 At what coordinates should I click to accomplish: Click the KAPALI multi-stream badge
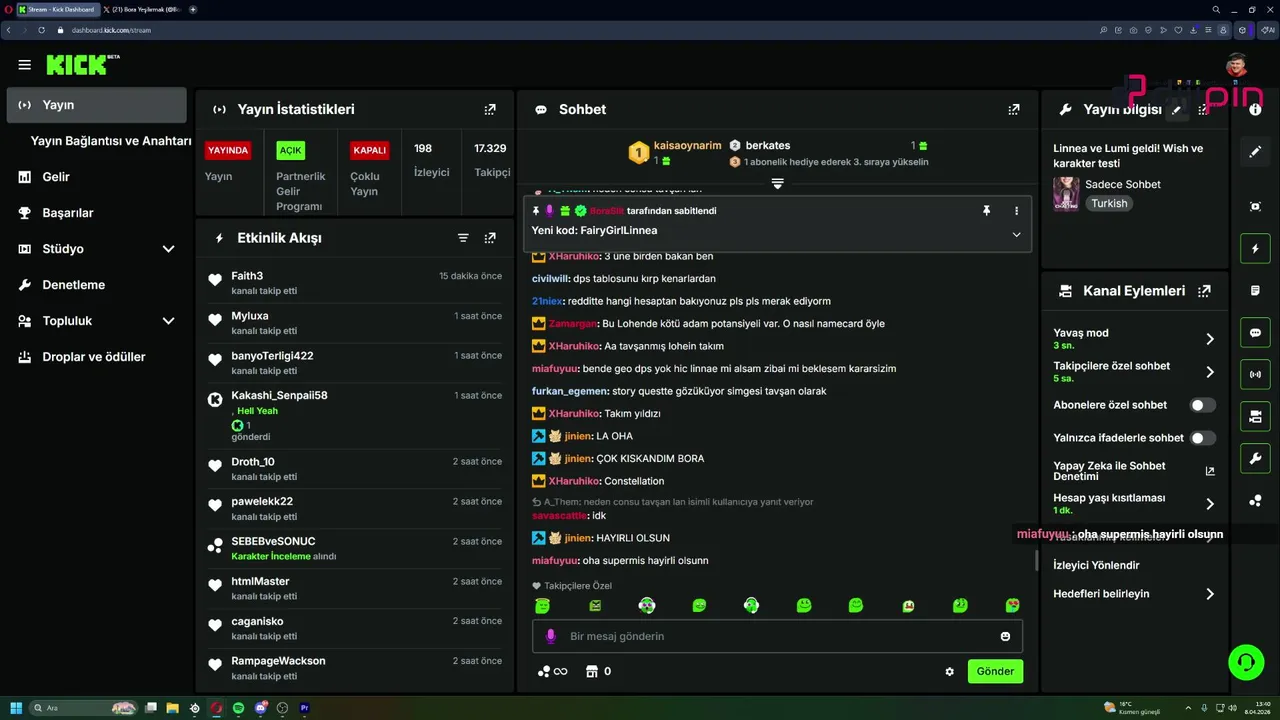click(x=370, y=151)
